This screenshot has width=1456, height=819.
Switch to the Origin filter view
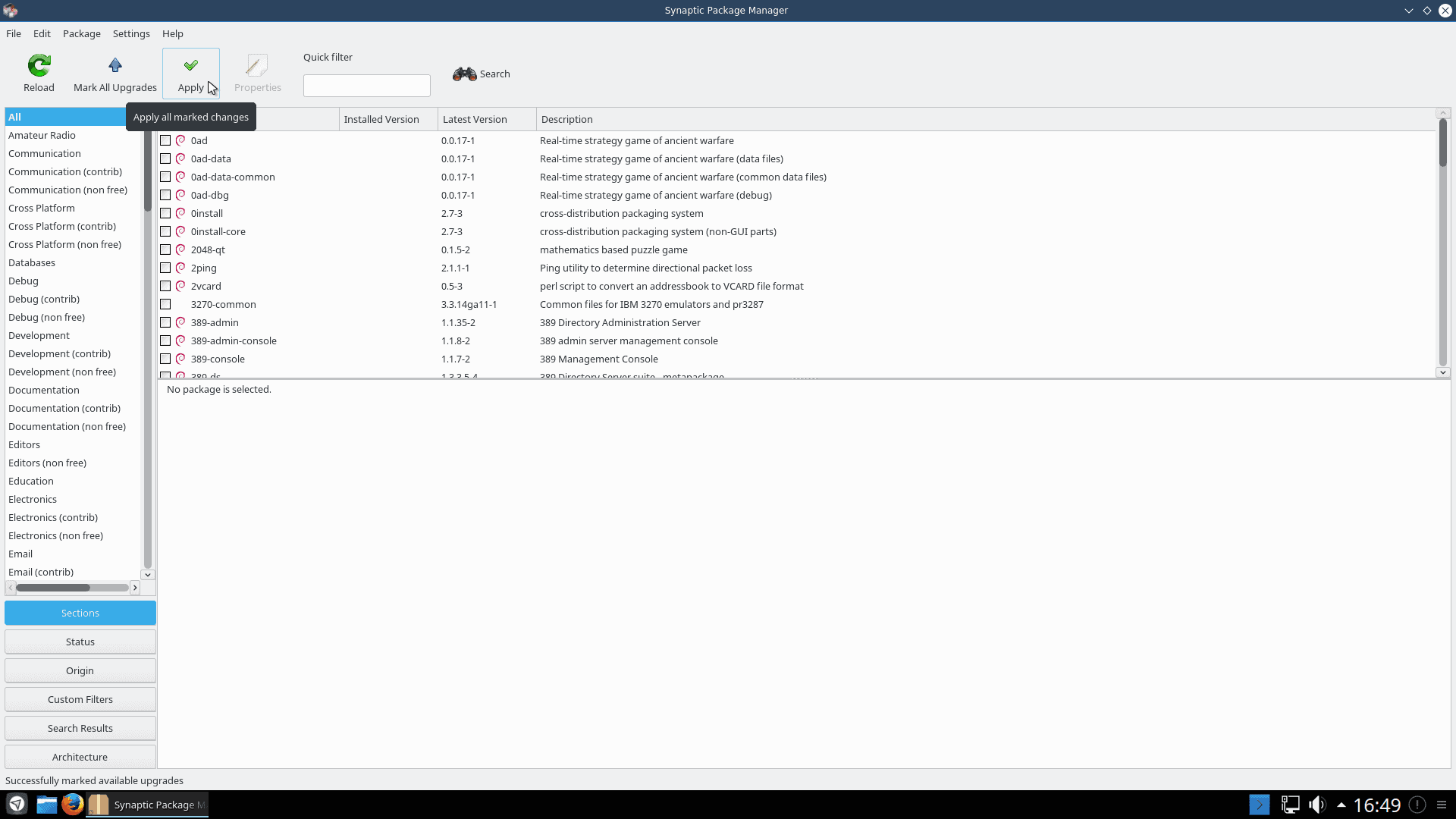80,670
